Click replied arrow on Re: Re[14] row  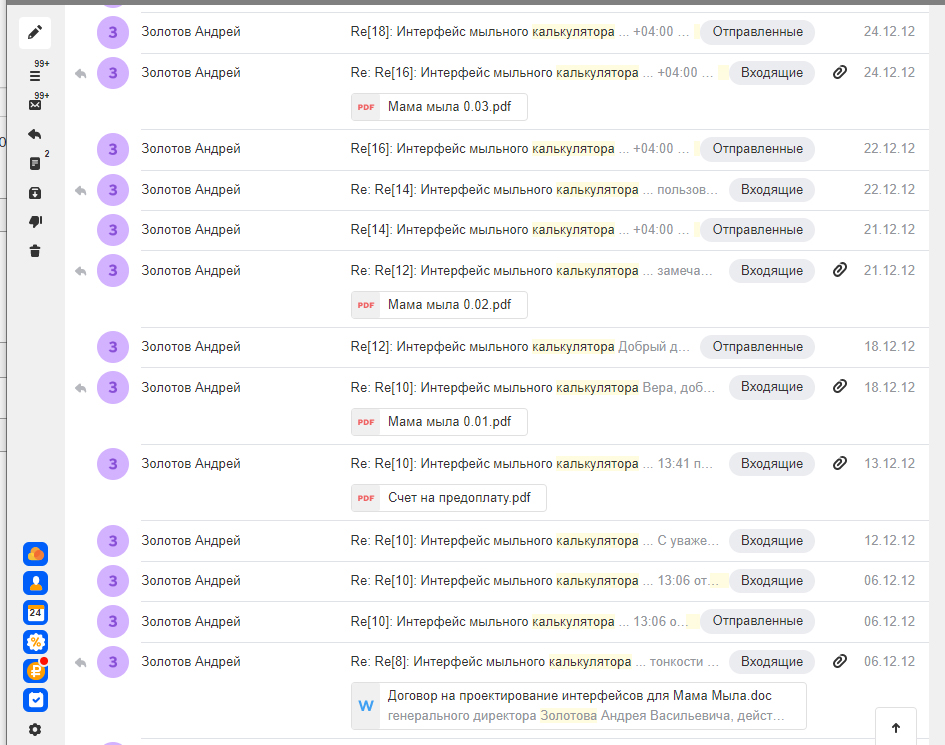(80, 190)
